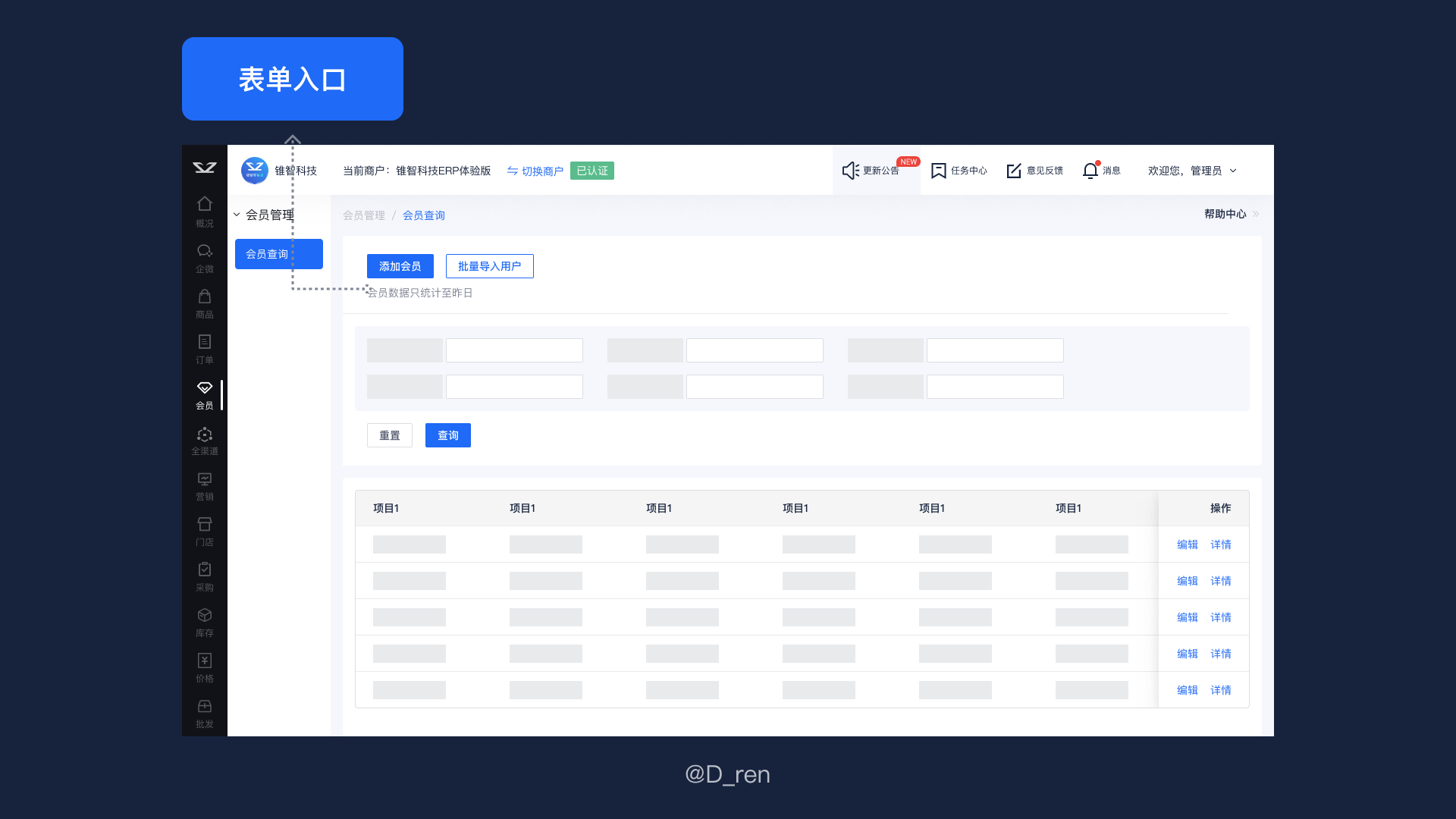Click the 添加会员 button
The image size is (1456, 819).
400,266
